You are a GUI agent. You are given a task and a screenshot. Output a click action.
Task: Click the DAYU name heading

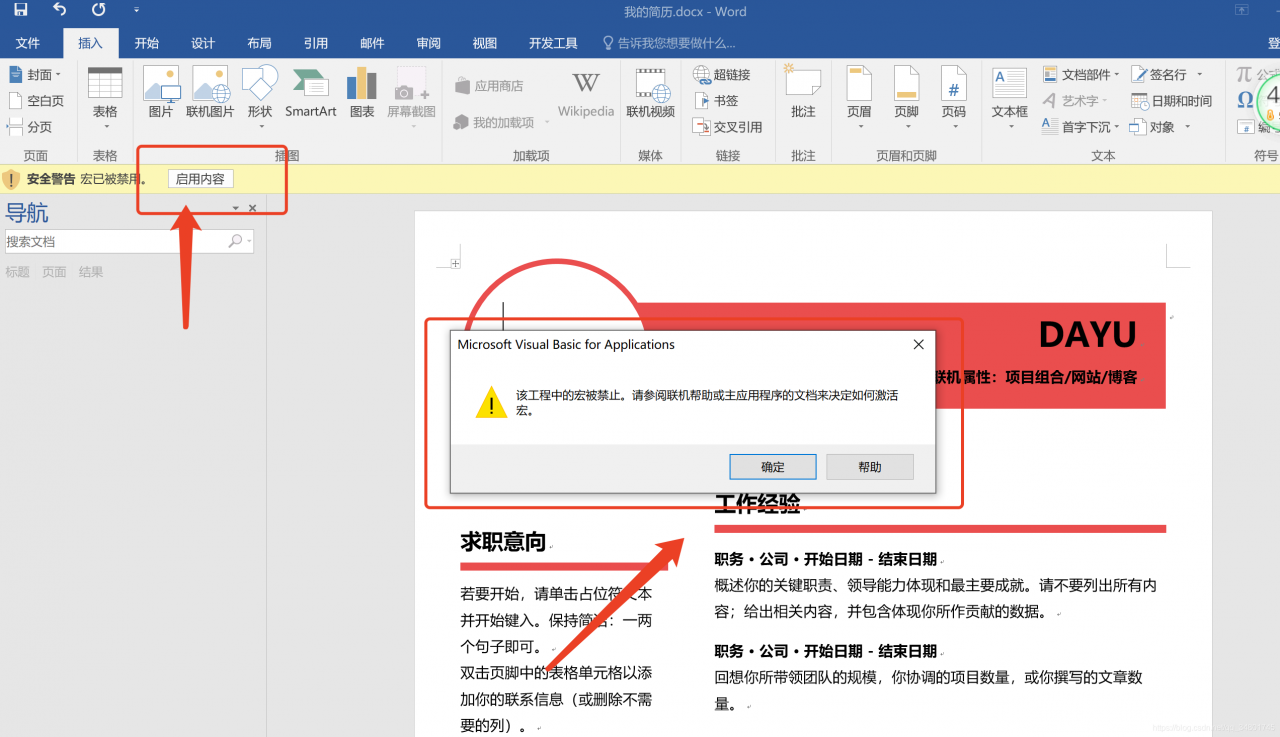(x=1087, y=335)
